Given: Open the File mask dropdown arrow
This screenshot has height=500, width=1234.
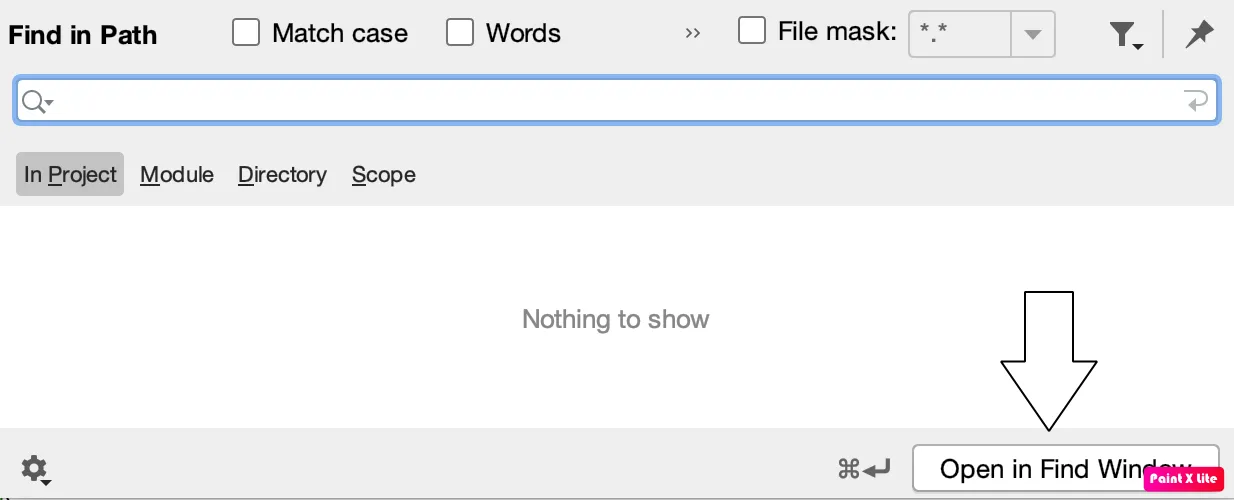Looking at the screenshot, I should click(1033, 35).
